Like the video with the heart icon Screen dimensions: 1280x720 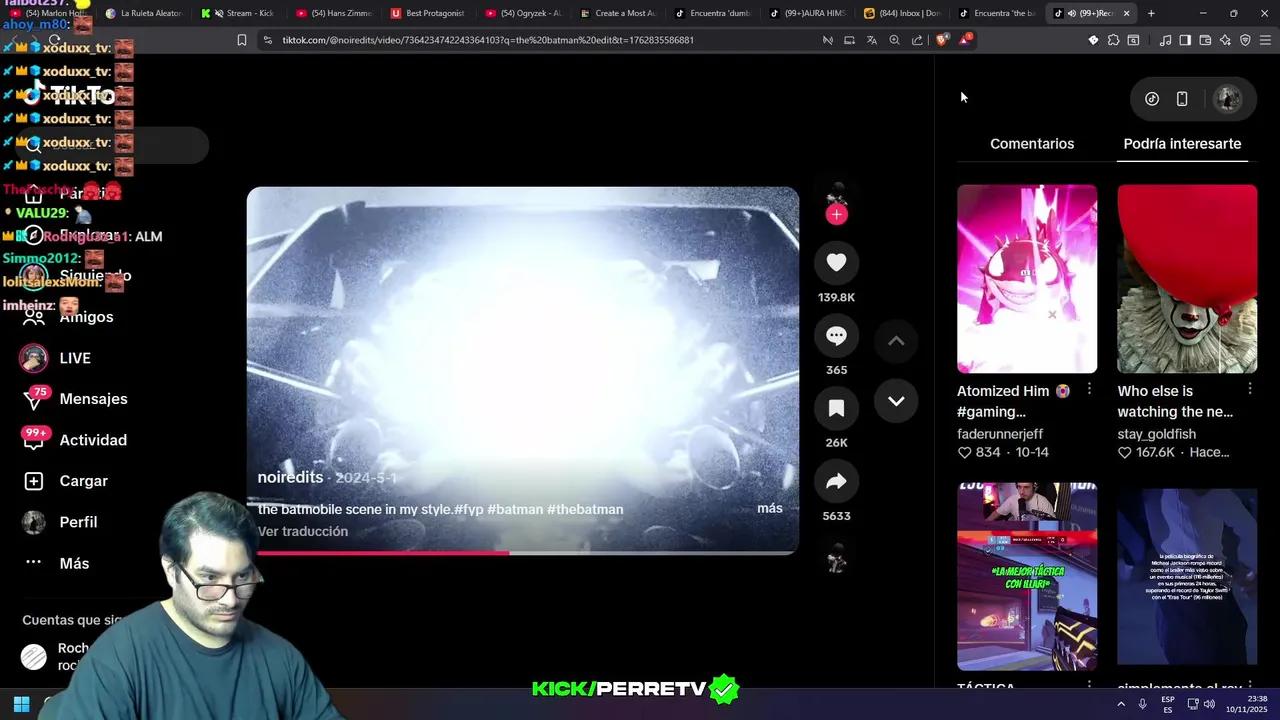[837, 262]
